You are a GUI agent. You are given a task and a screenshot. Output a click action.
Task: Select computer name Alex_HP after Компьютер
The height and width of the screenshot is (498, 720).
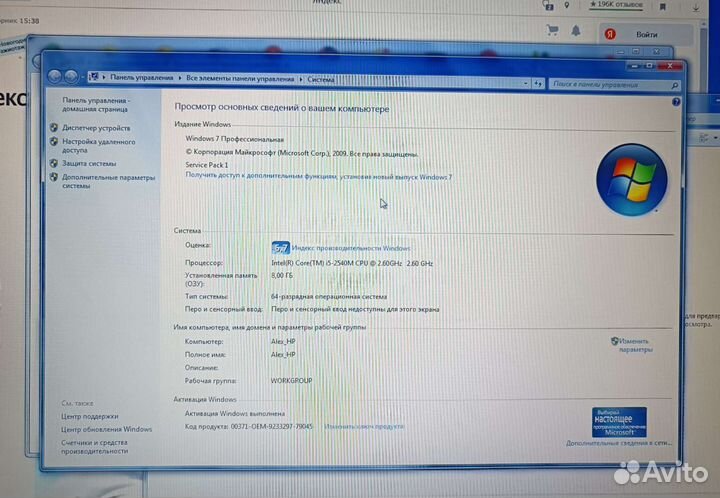[x=283, y=341]
